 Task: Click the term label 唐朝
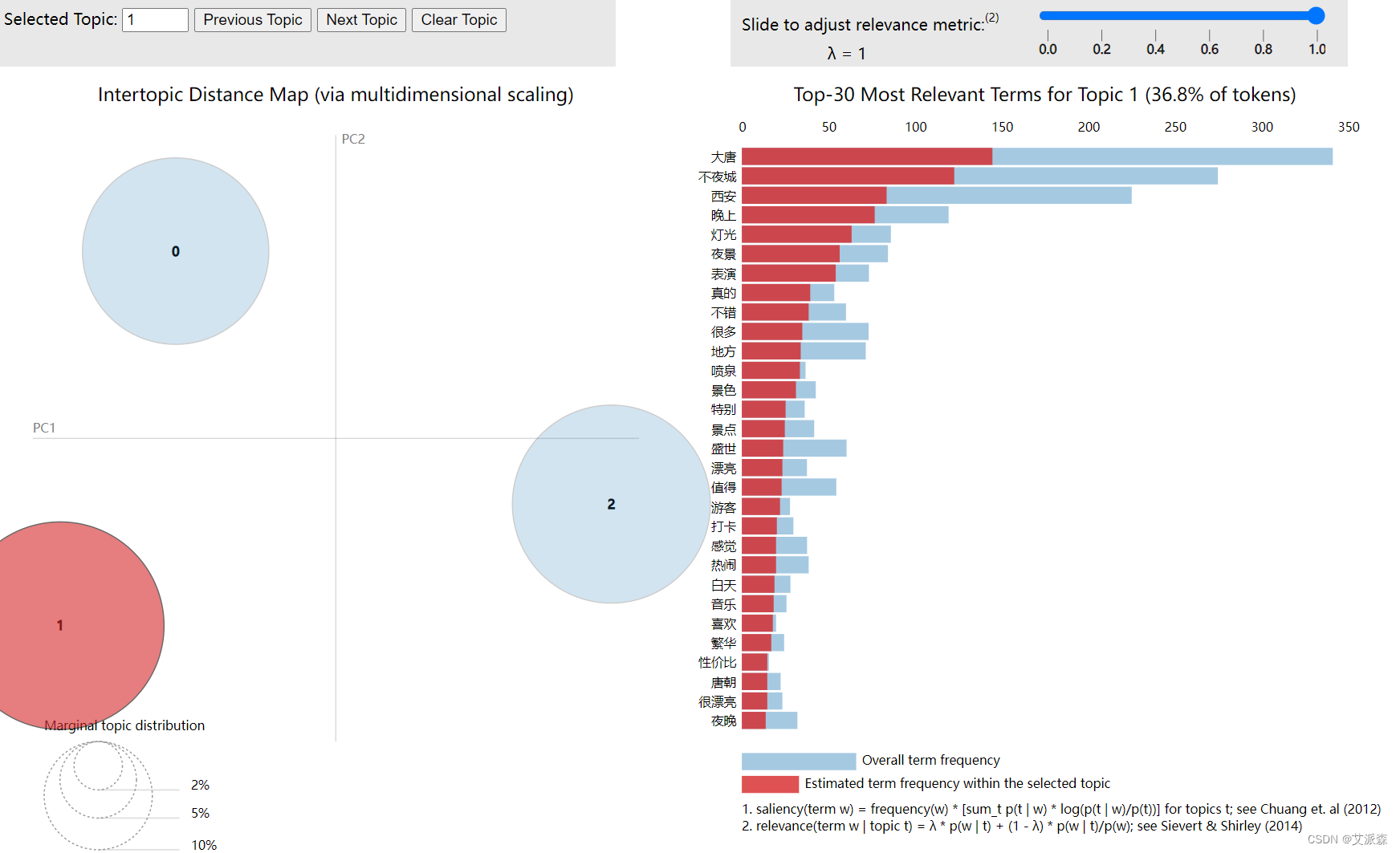tap(723, 682)
